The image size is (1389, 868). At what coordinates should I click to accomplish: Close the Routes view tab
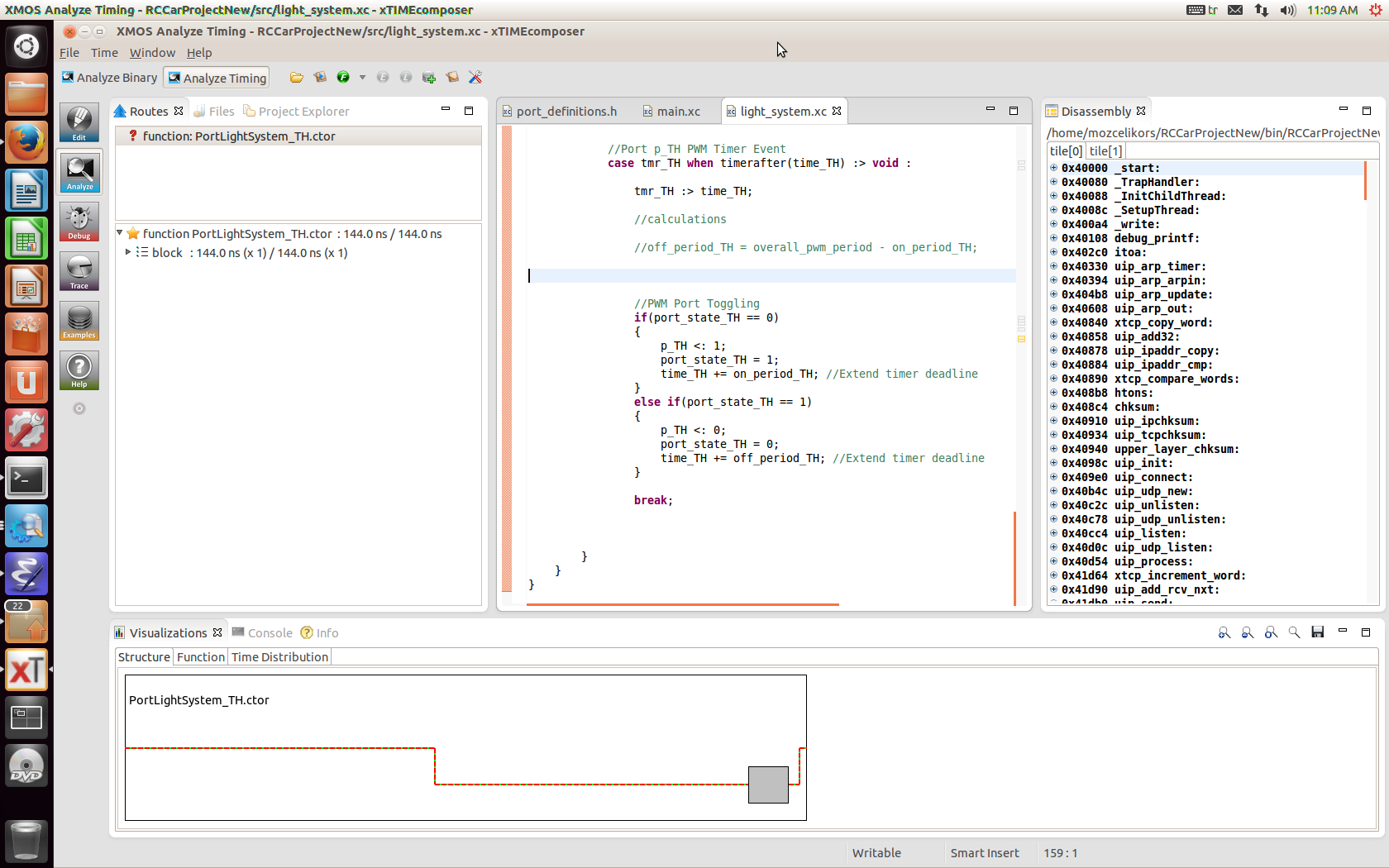179,111
